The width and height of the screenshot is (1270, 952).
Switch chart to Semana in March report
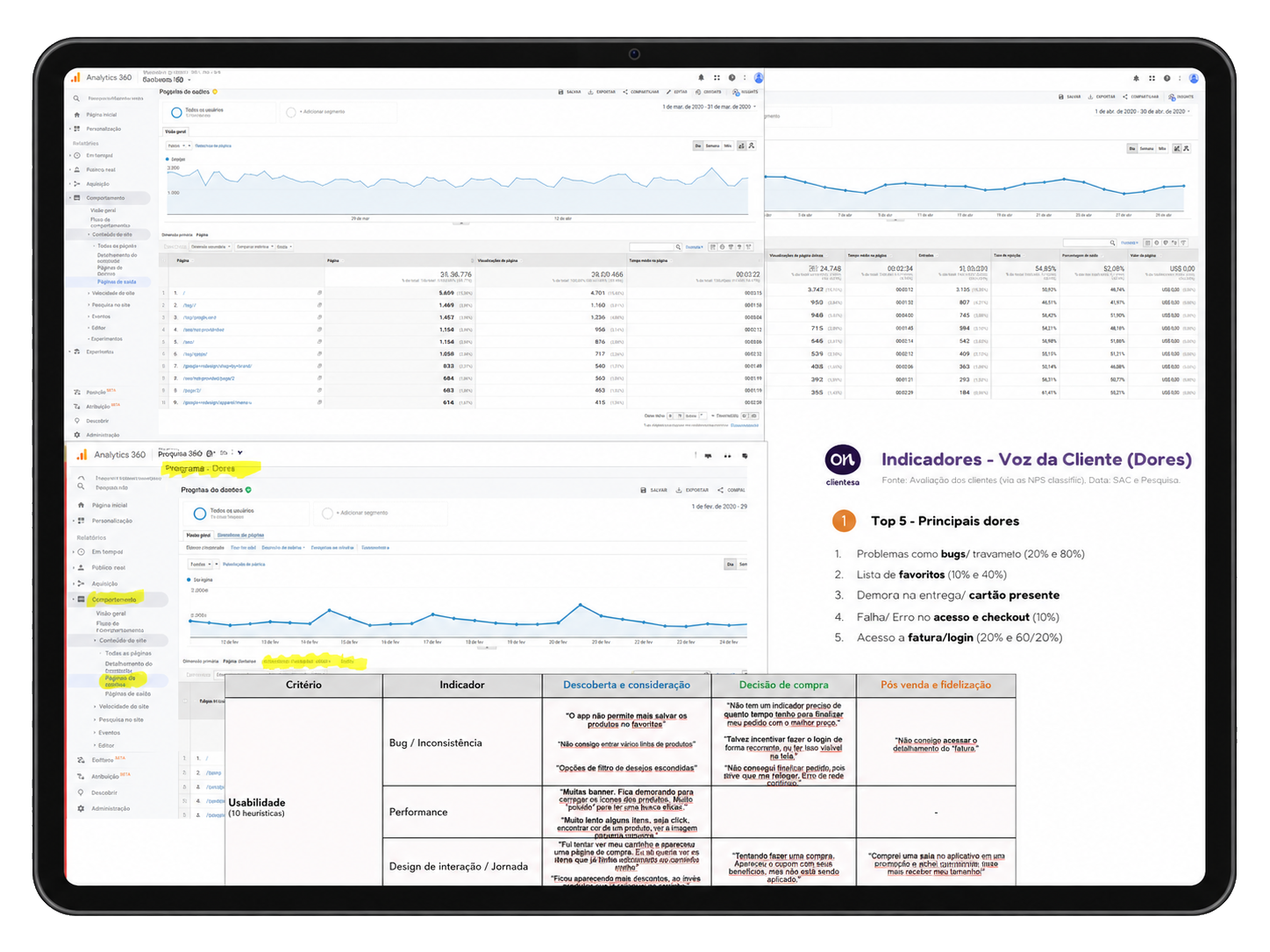pos(712,146)
